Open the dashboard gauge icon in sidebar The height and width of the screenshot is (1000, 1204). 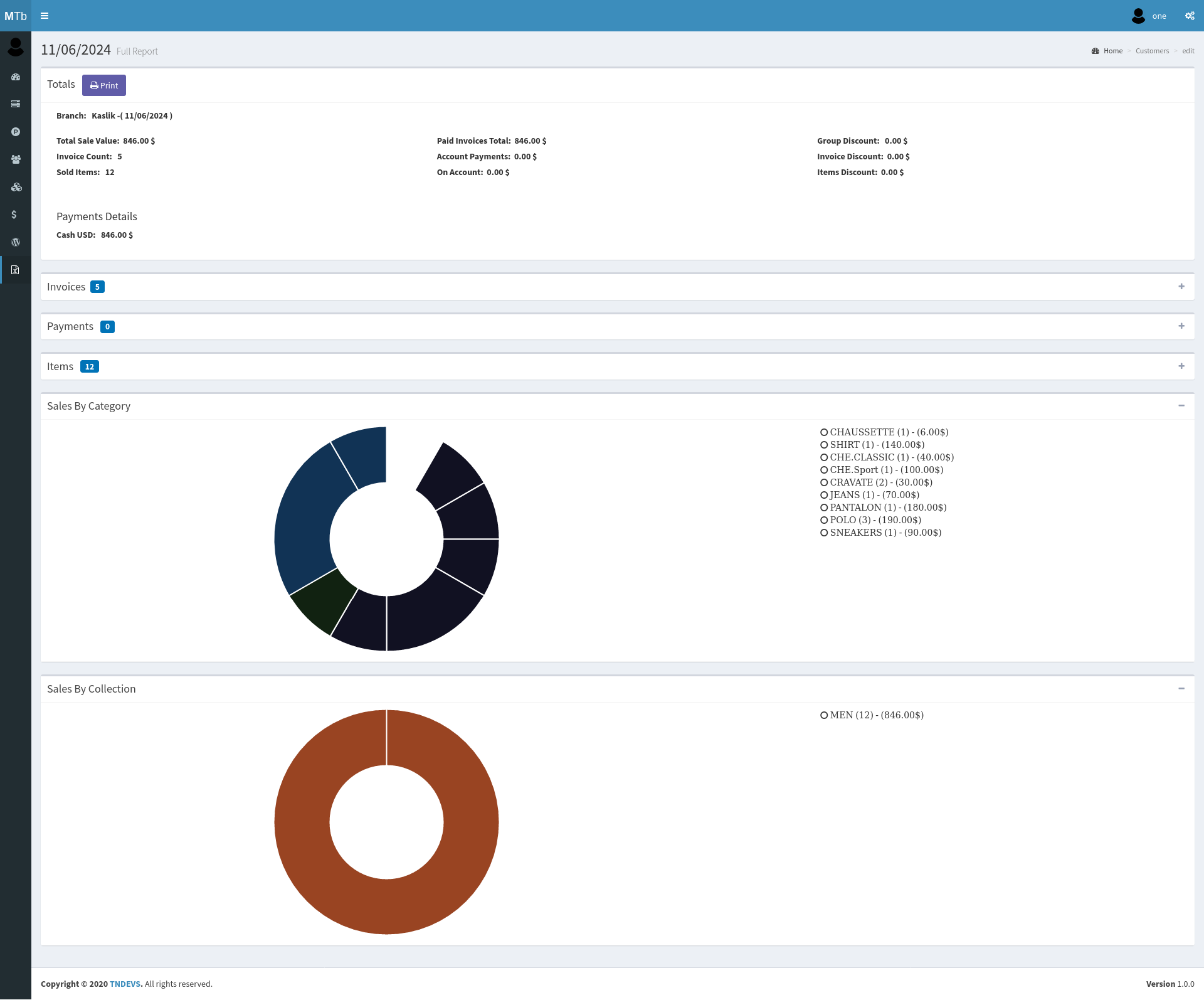pyautogui.click(x=16, y=77)
